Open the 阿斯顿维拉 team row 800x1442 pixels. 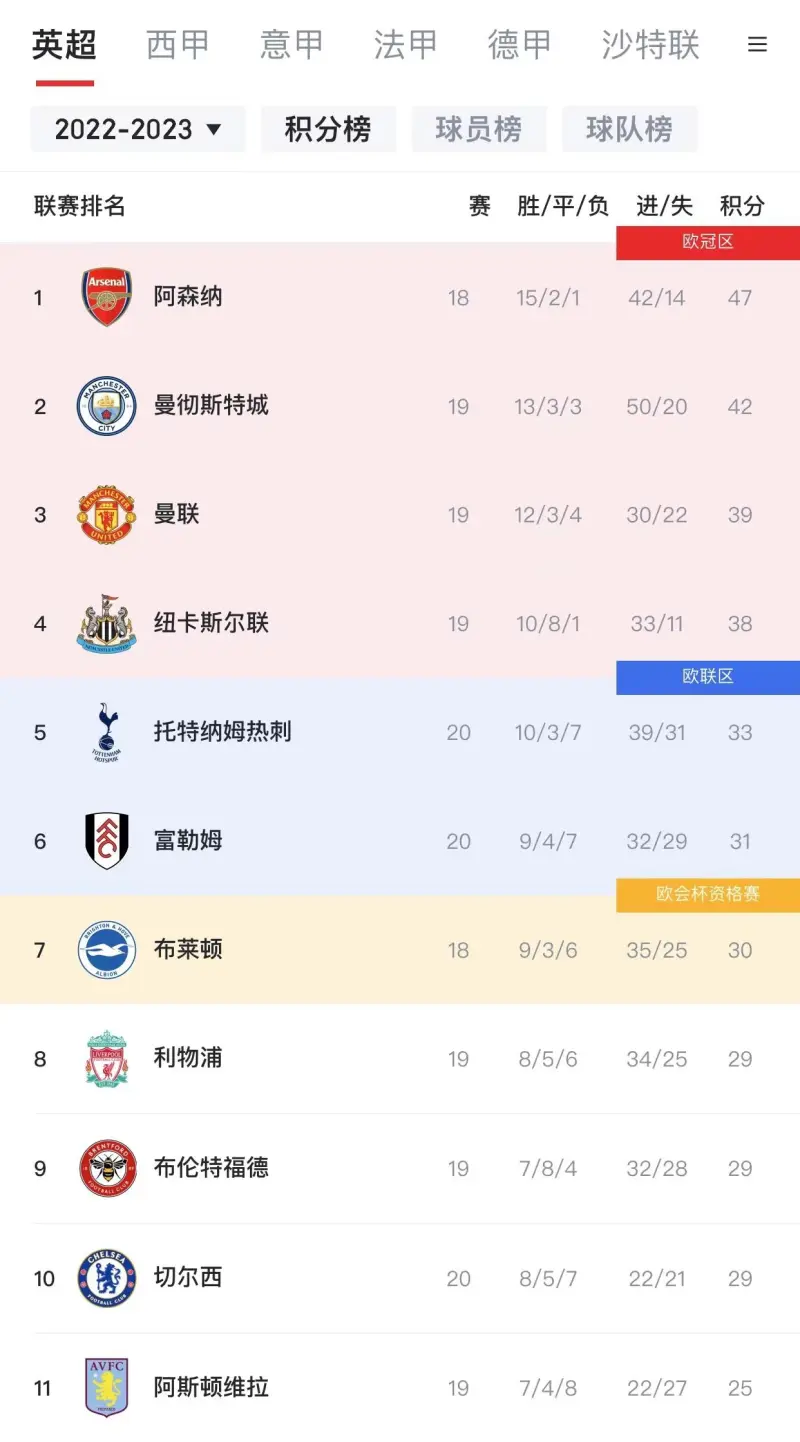point(400,1388)
